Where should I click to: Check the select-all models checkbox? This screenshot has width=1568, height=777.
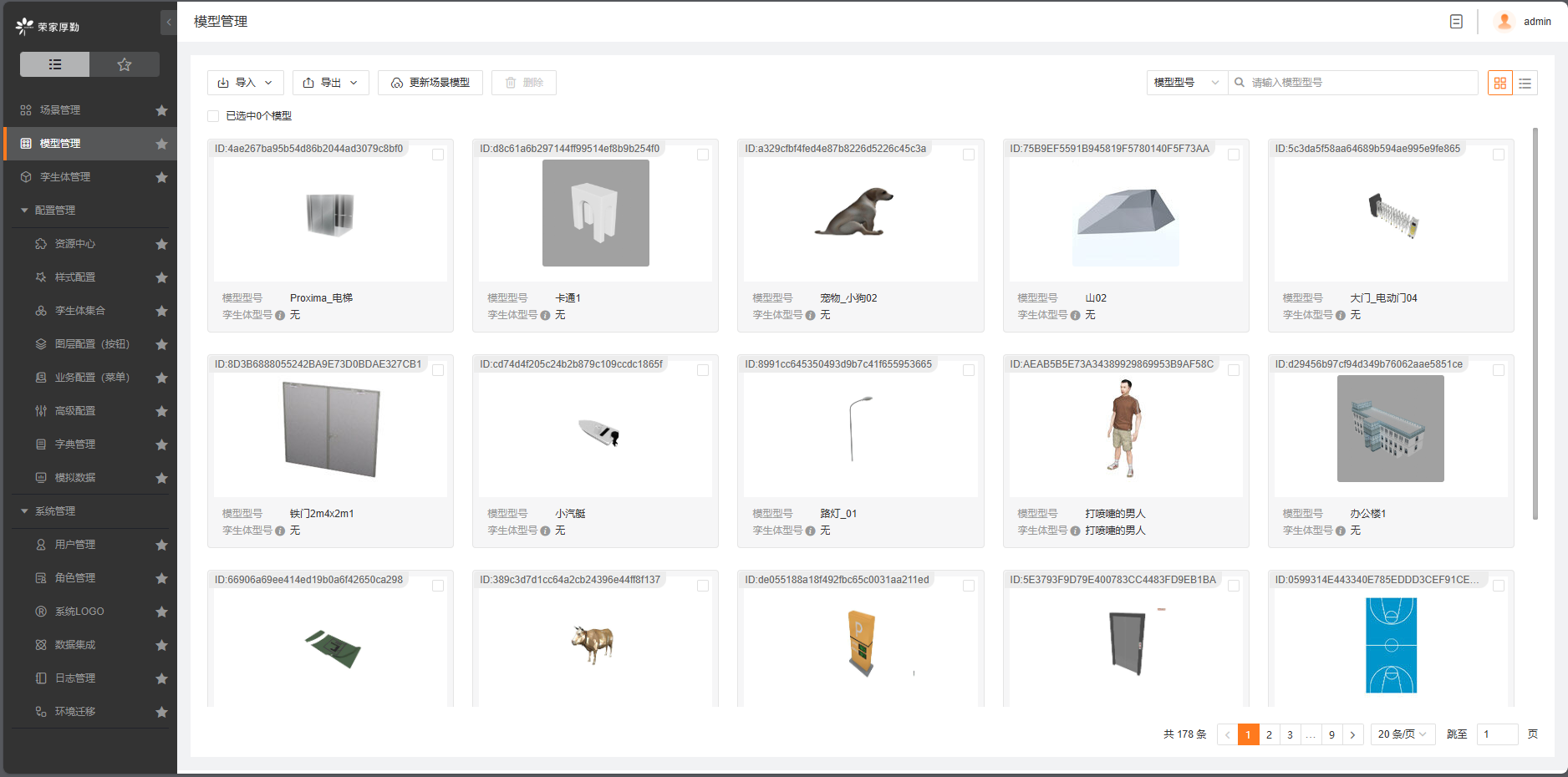pyautogui.click(x=213, y=116)
